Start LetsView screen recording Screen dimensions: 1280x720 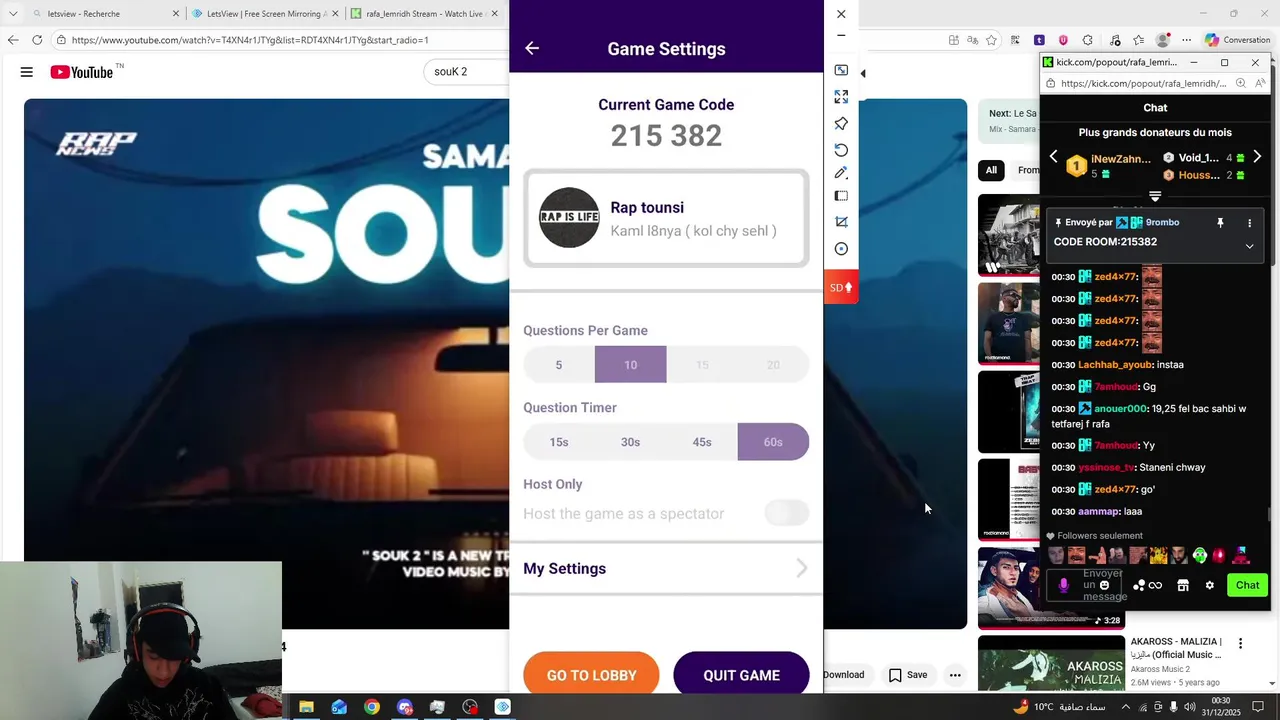point(841,249)
